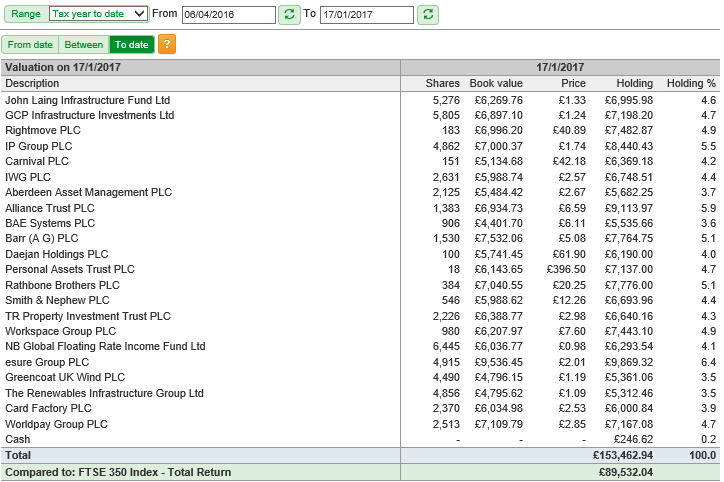Select the Cash row label
Screen dimensions: 724x482
click(18, 440)
